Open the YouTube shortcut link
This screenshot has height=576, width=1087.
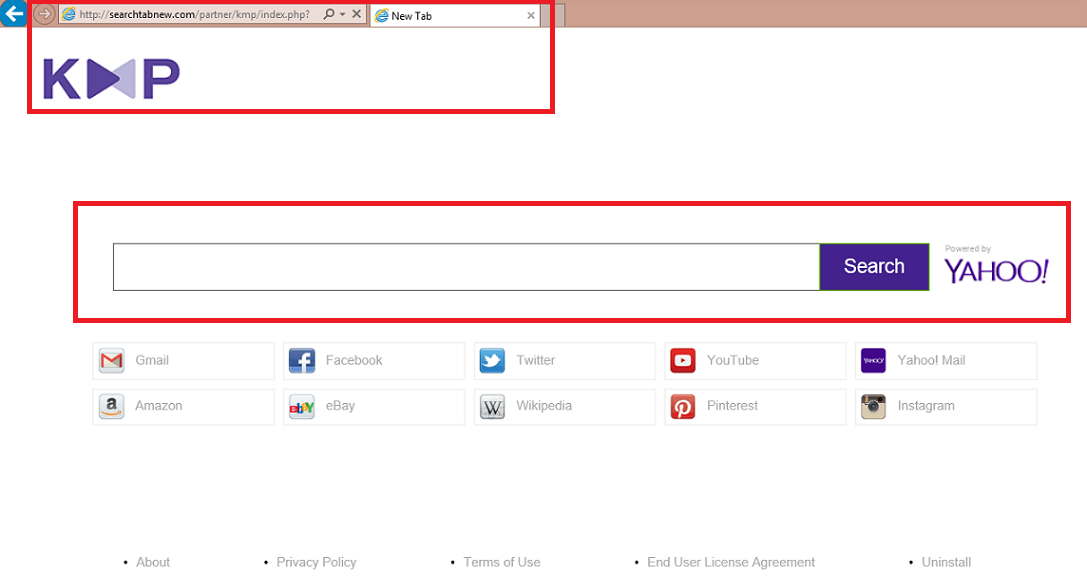tap(755, 360)
